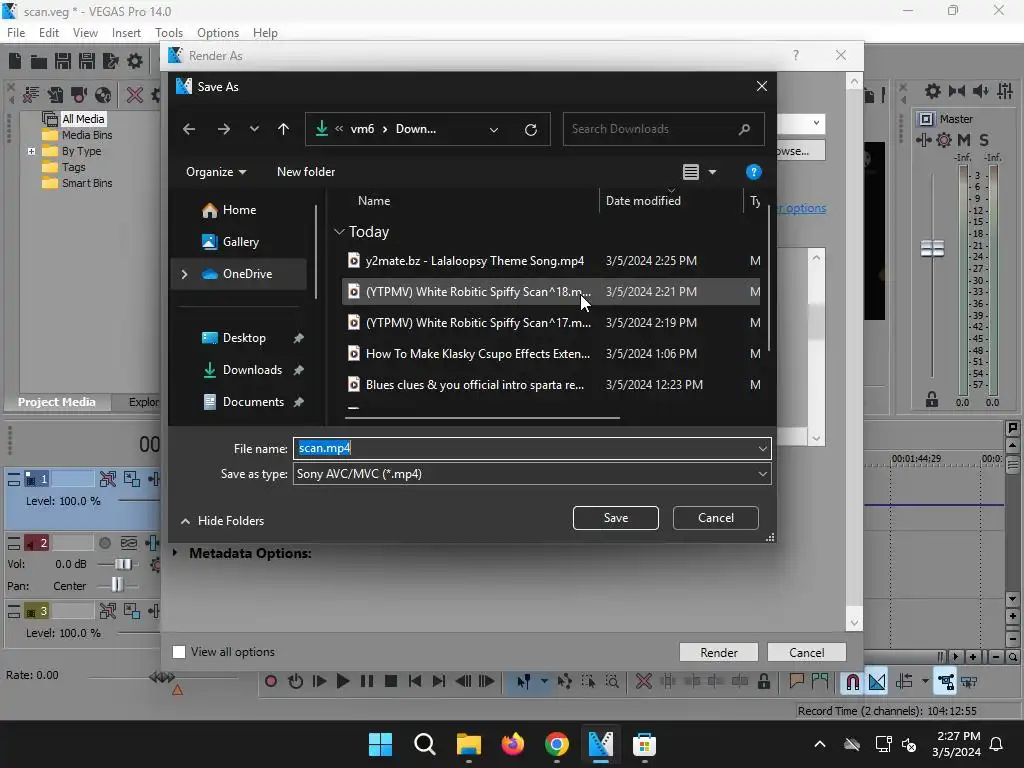Click the Pause button in transport
This screenshot has height=768, width=1024.
tap(367, 682)
